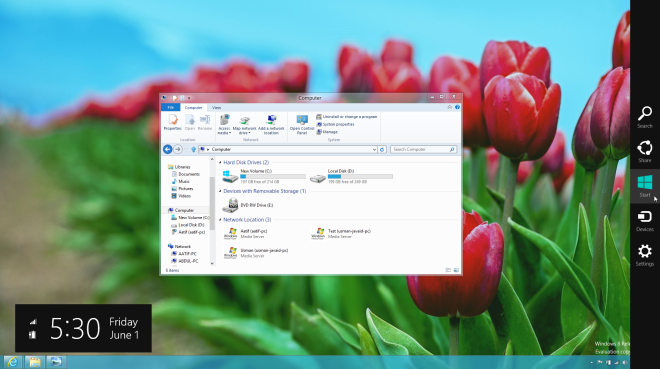Click the third taskbar app icon
The height and width of the screenshot is (369, 660).
56,362
